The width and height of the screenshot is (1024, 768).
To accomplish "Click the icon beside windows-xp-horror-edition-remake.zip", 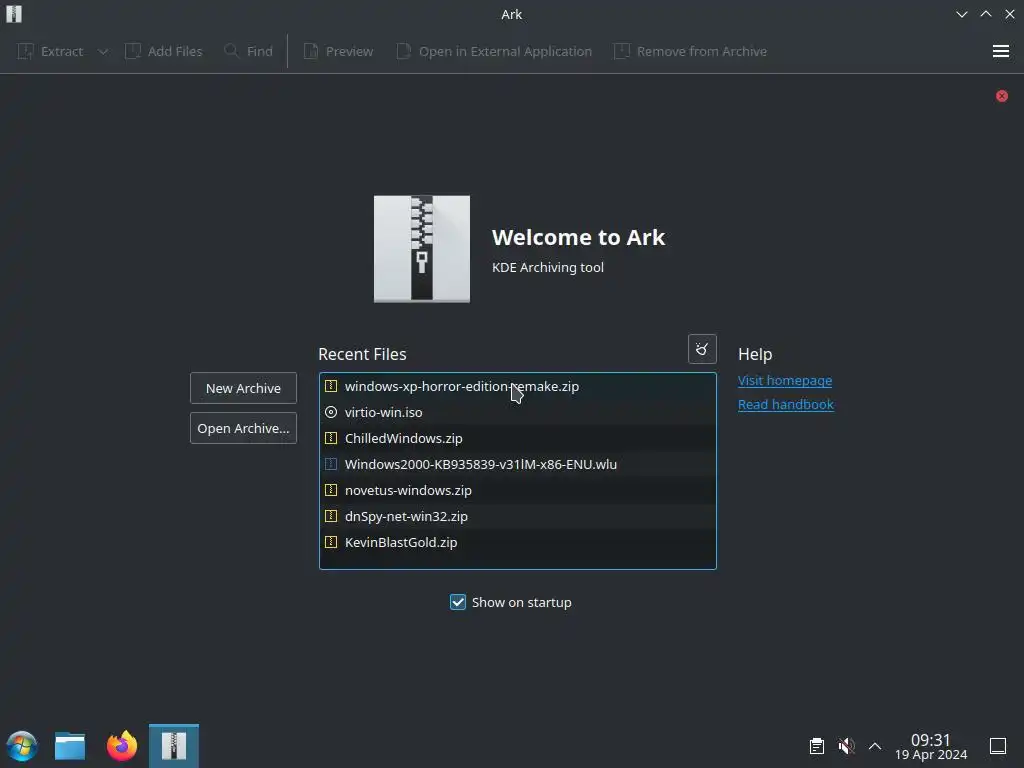I will tap(331, 386).
